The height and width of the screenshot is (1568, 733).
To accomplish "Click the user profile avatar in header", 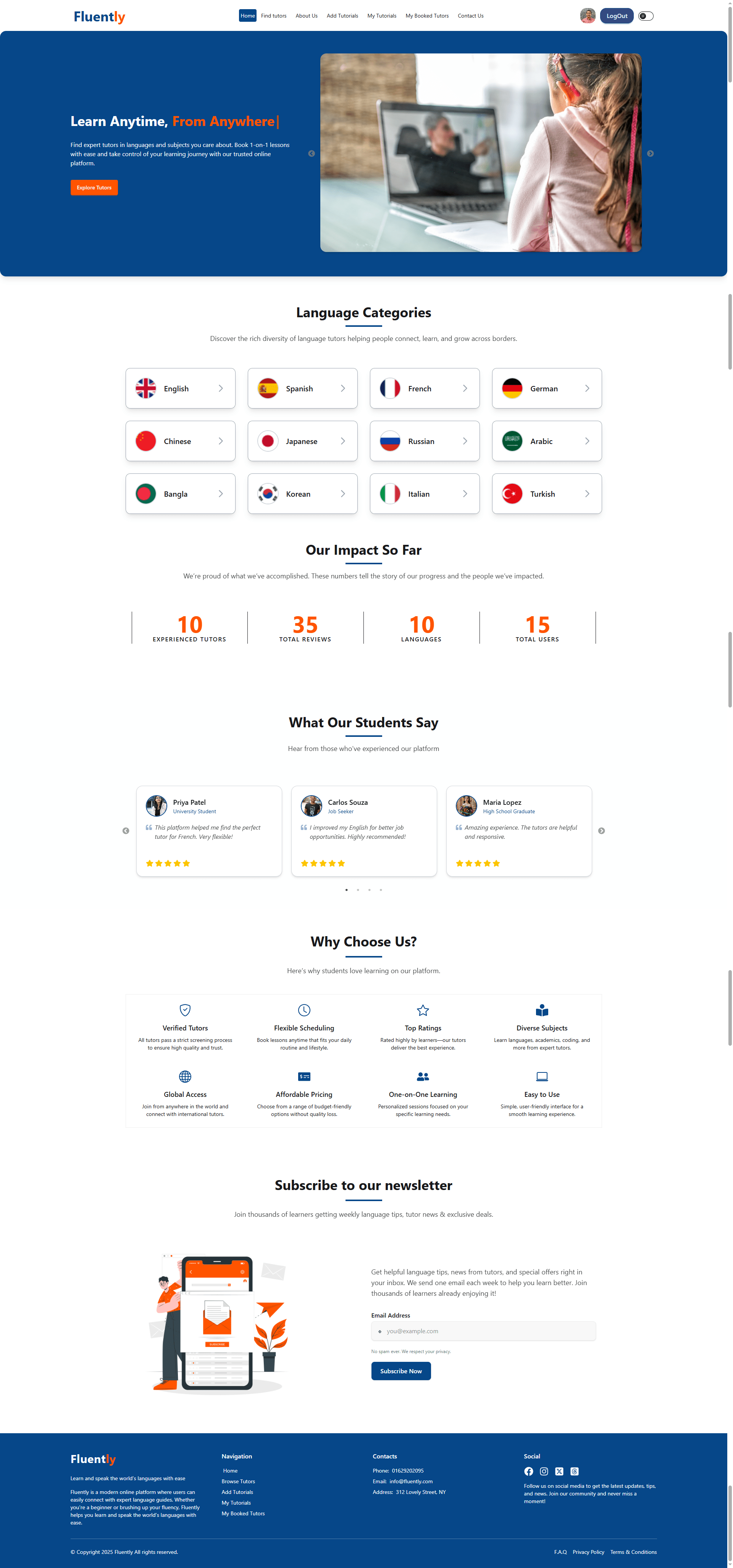I will [588, 16].
